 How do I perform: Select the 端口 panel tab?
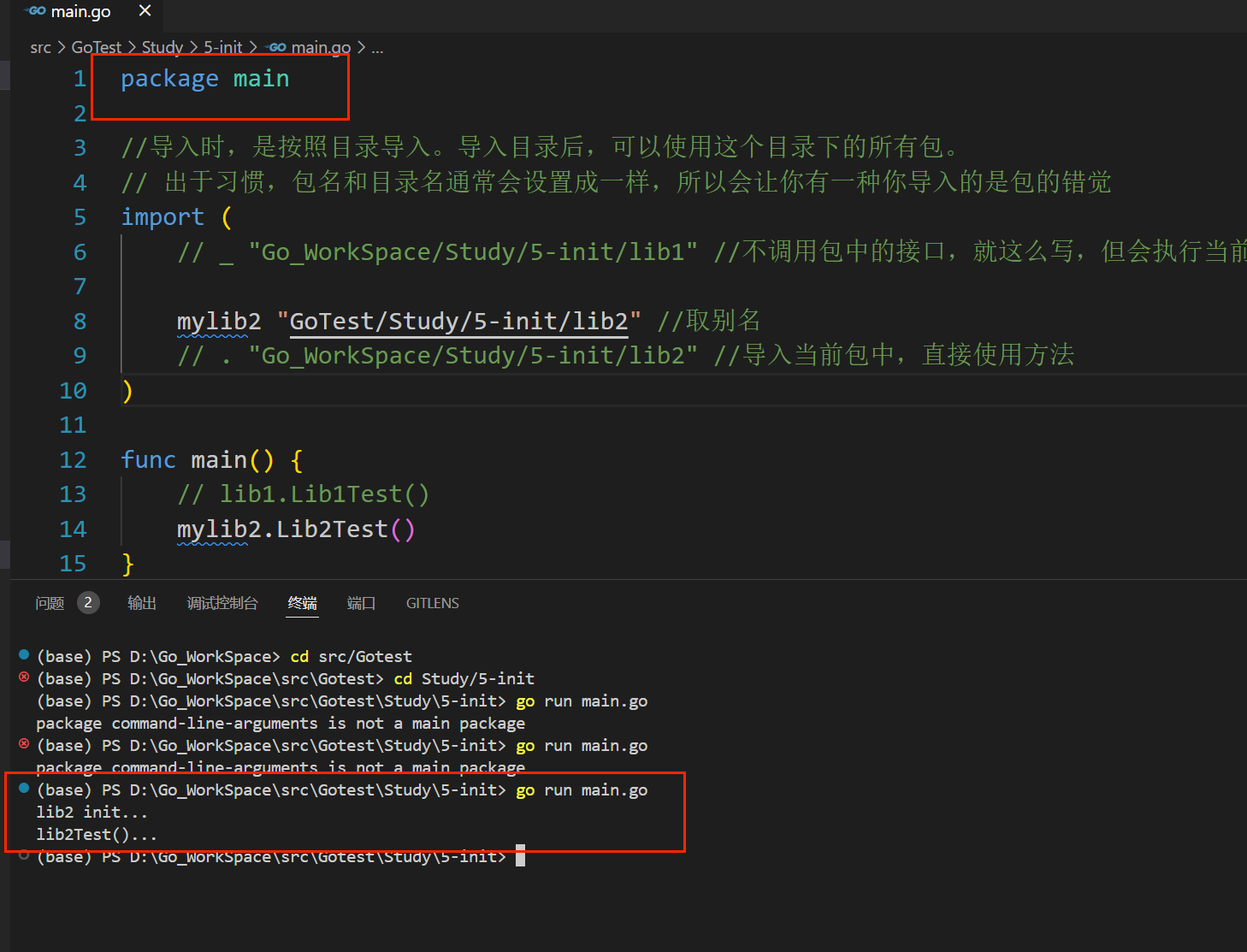(361, 603)
